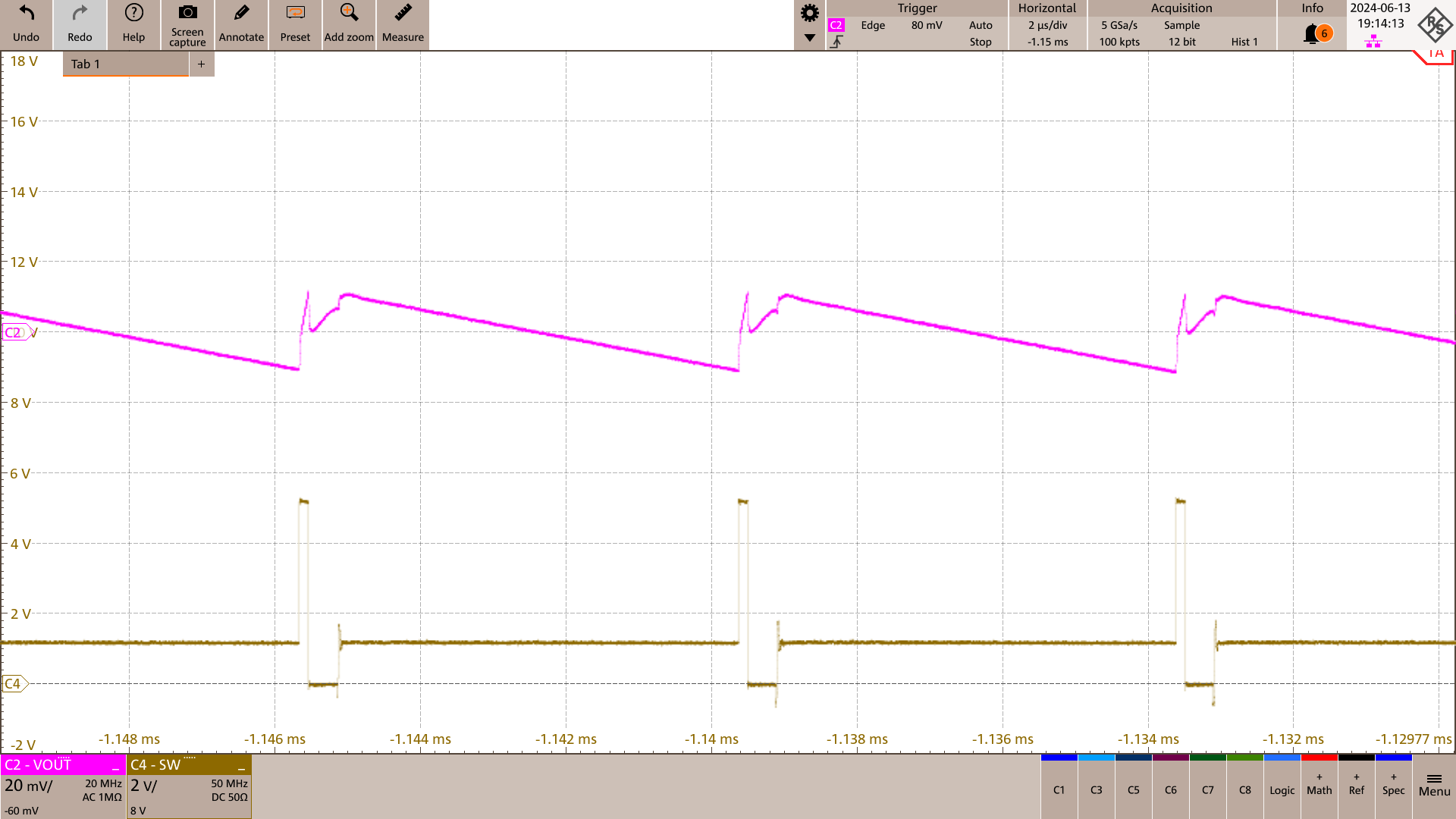Expand the toolbar dropdown arrow below gear
Screen dimensions: 1456x819
pyautogui.click(x=810, y=38)
